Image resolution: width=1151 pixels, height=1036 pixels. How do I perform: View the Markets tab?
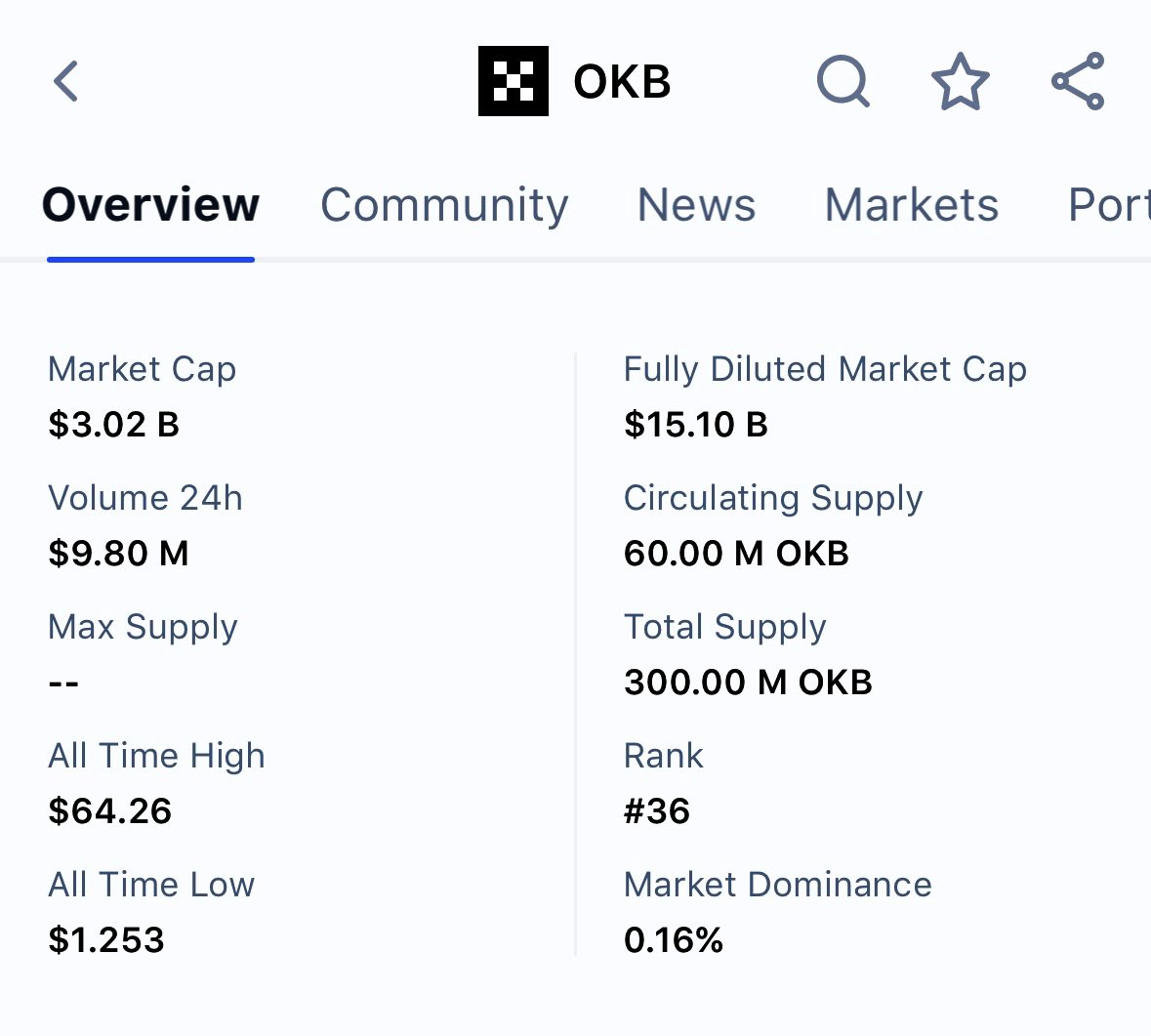pyautogui.click(x=911, y=205)
